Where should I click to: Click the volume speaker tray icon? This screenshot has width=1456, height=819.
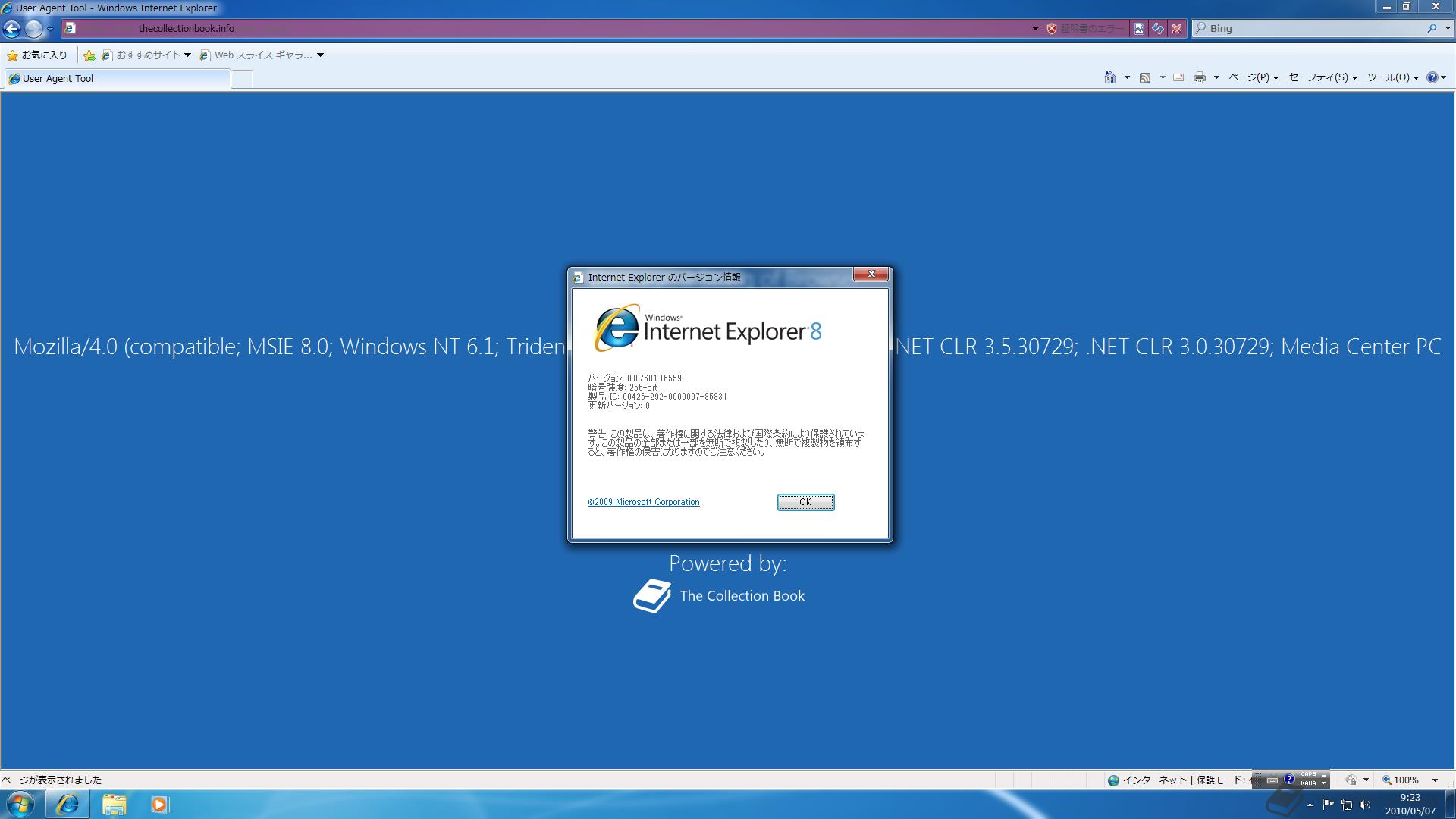coord(1365,805)
